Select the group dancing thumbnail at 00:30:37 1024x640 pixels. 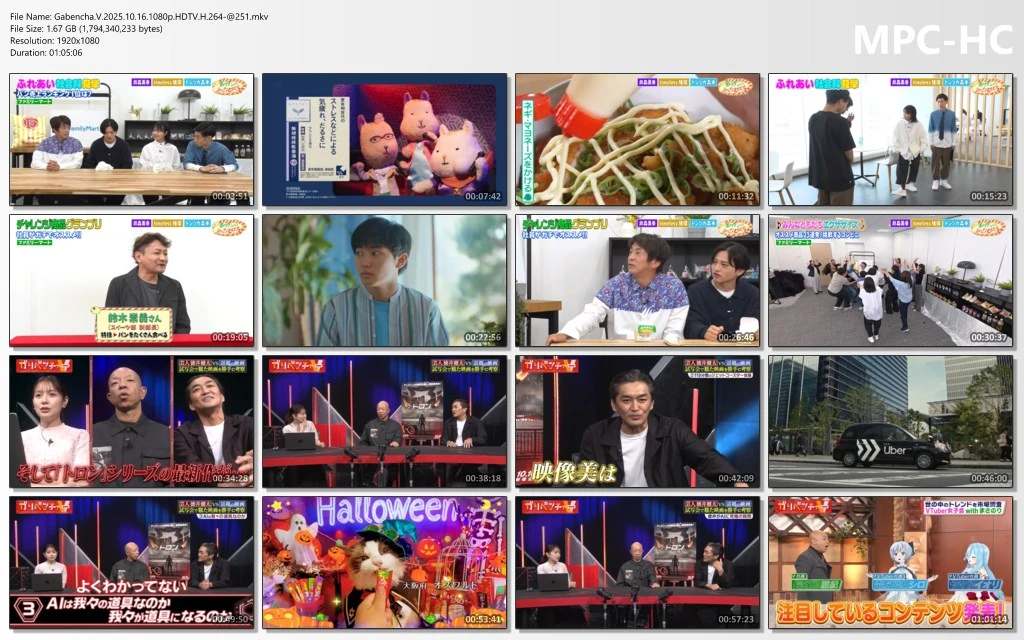[890, 280]
